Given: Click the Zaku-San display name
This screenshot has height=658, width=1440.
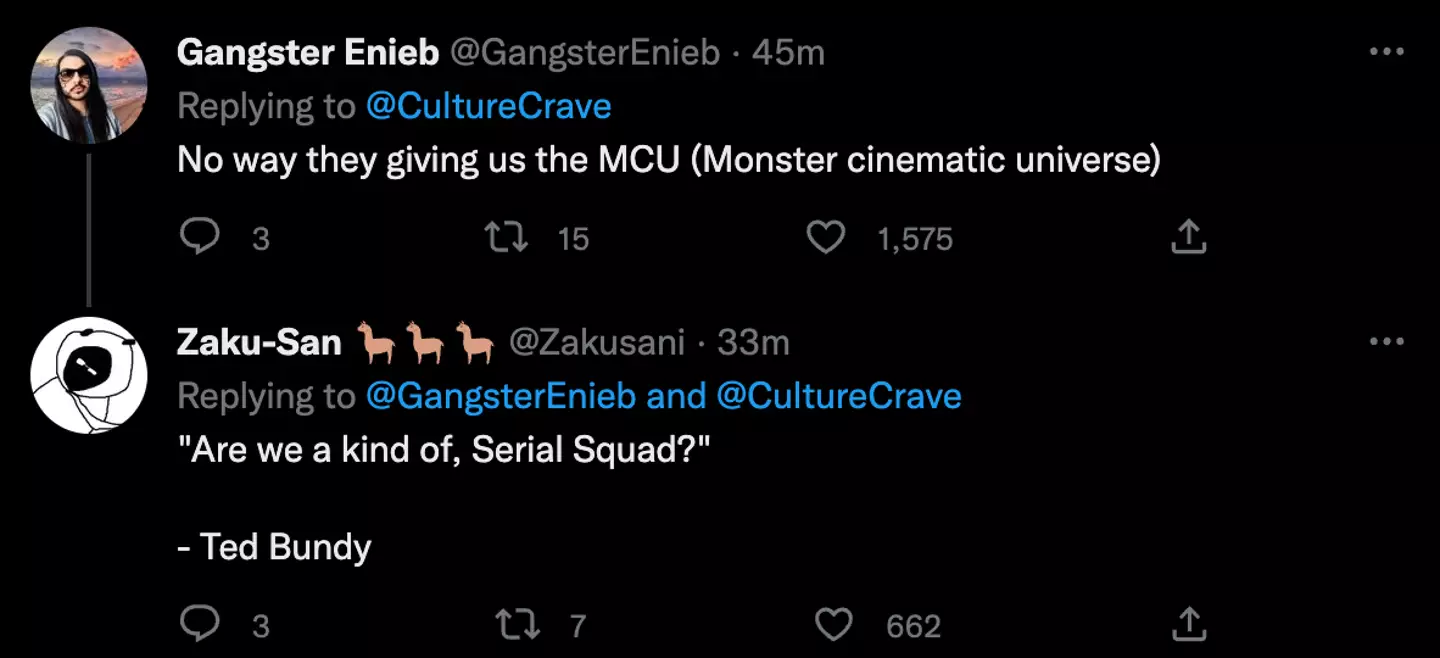Looking at the screenshot, I should pyautogui.click(x=259, y=342).
